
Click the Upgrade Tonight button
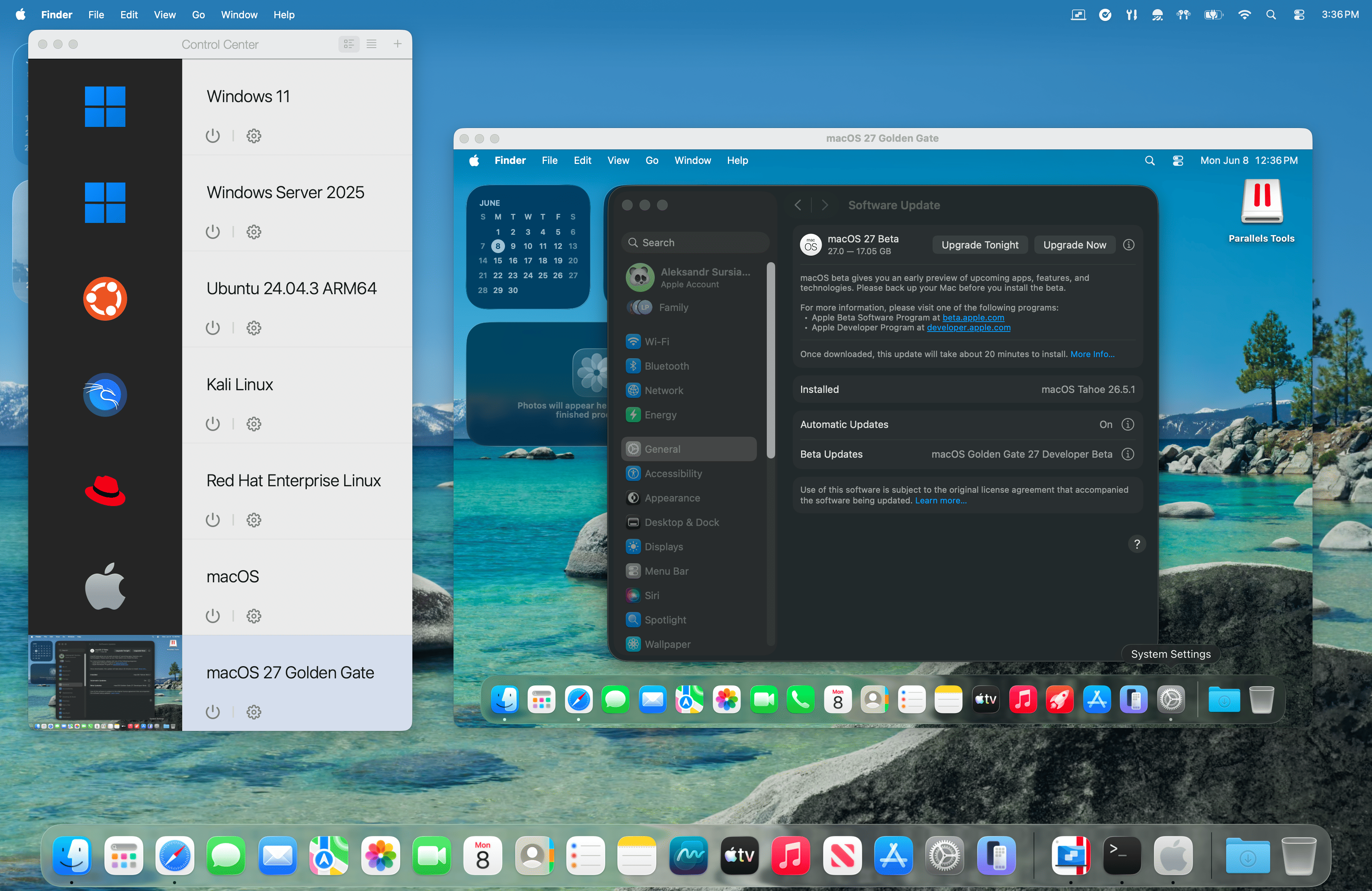(980, 245)
